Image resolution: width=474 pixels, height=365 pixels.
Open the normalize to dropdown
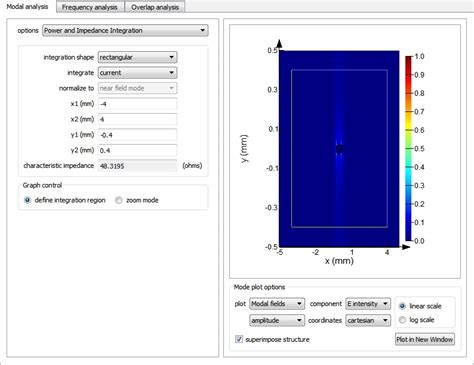[x=137, y=88]
